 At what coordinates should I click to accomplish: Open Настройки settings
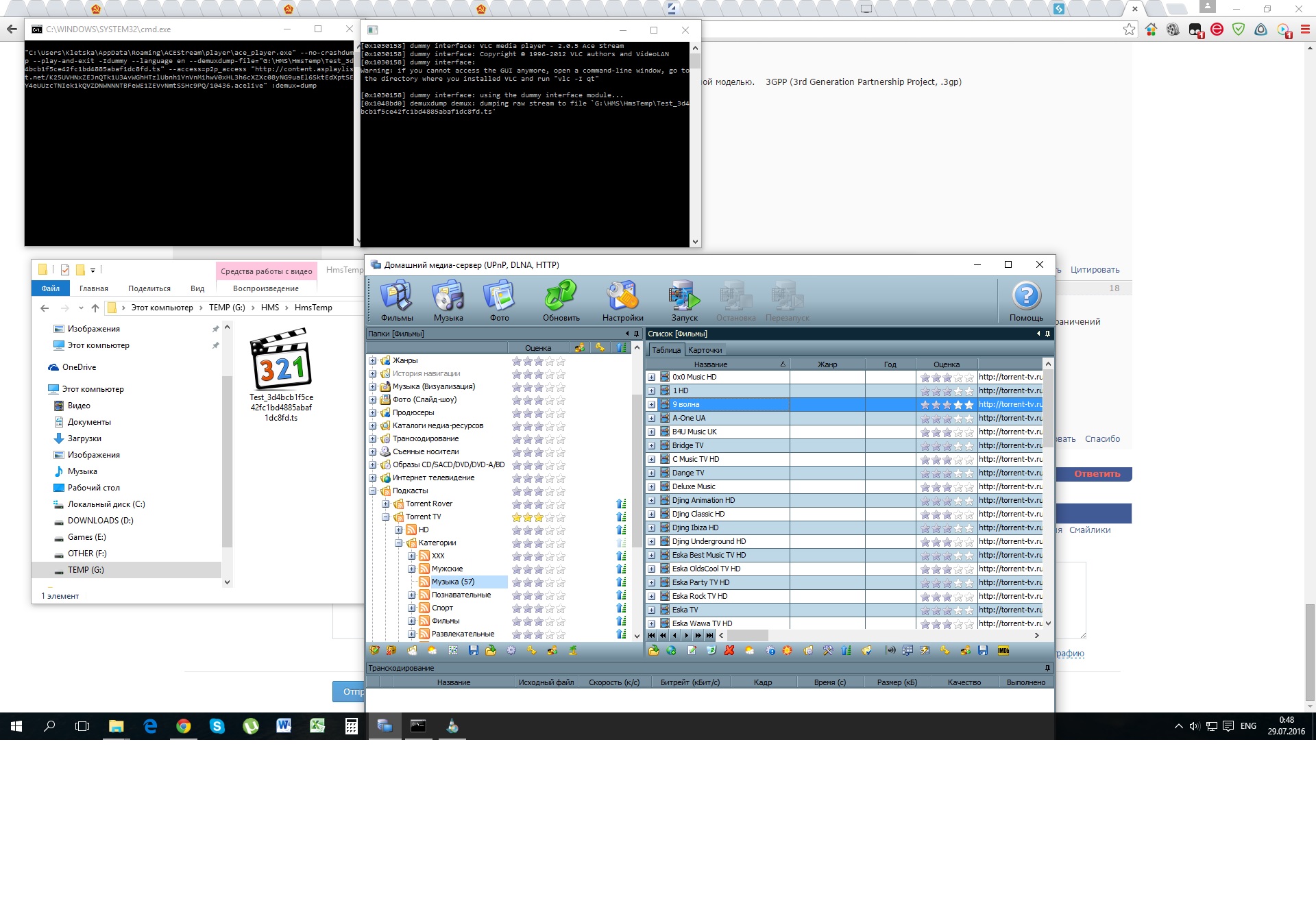[x=622, y=300]
